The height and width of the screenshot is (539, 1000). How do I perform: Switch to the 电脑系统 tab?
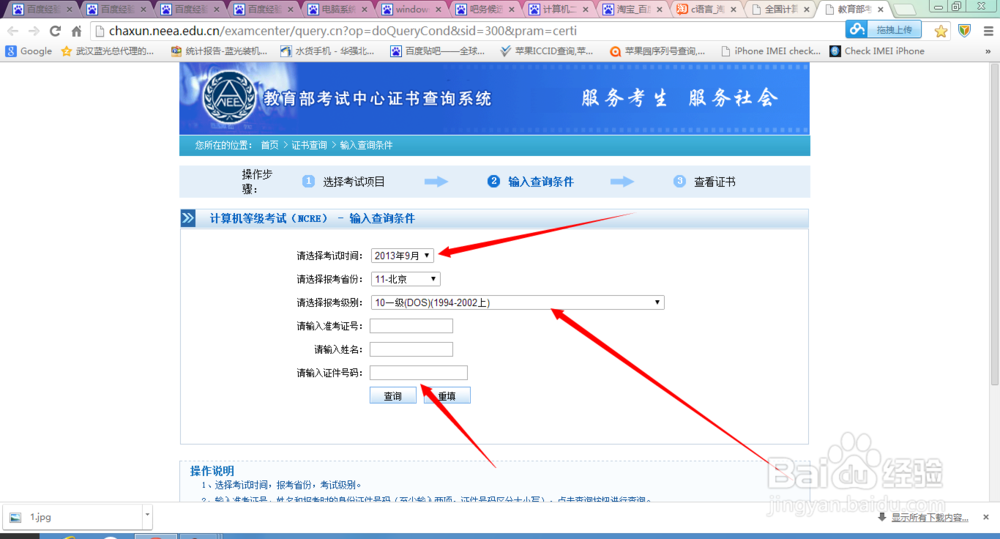pyautogui.click(x=339, y=9)
